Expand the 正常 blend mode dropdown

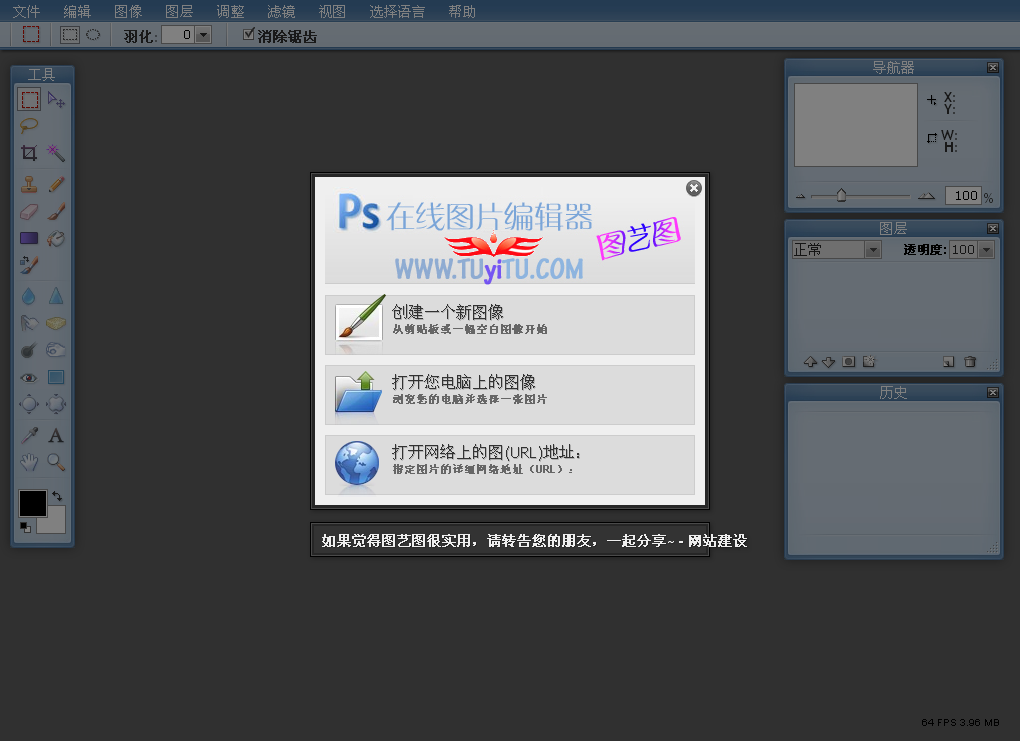[x=873, y=250]
